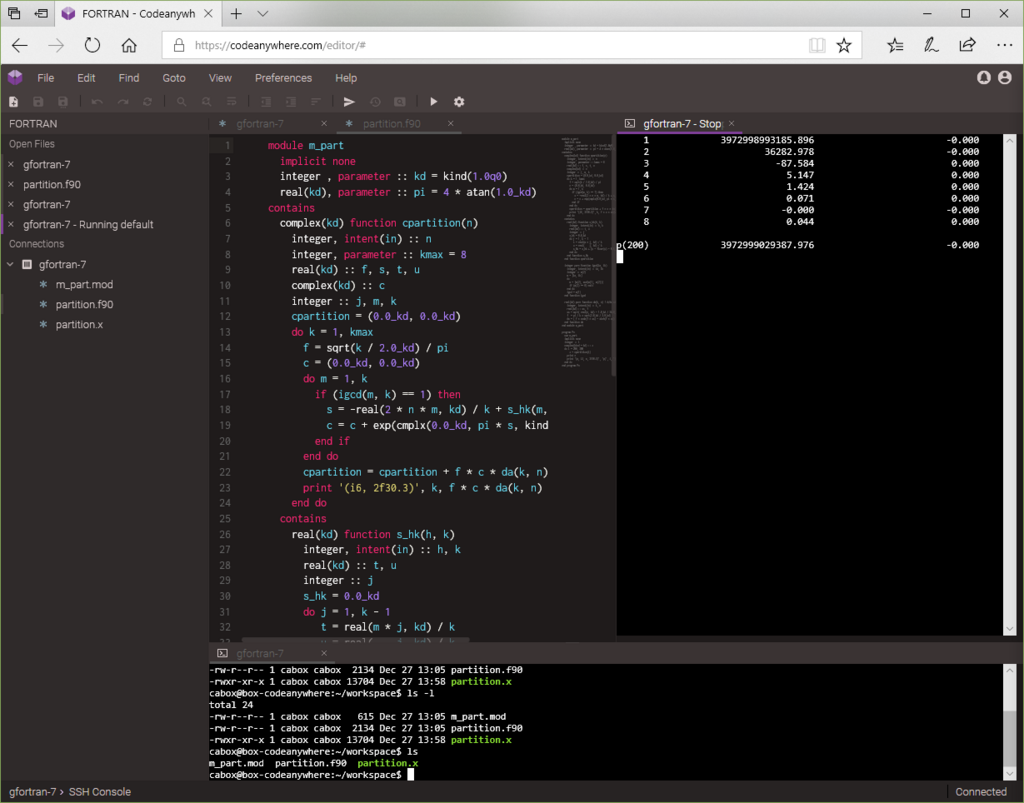Open notifications bell icon

[984, 78]
